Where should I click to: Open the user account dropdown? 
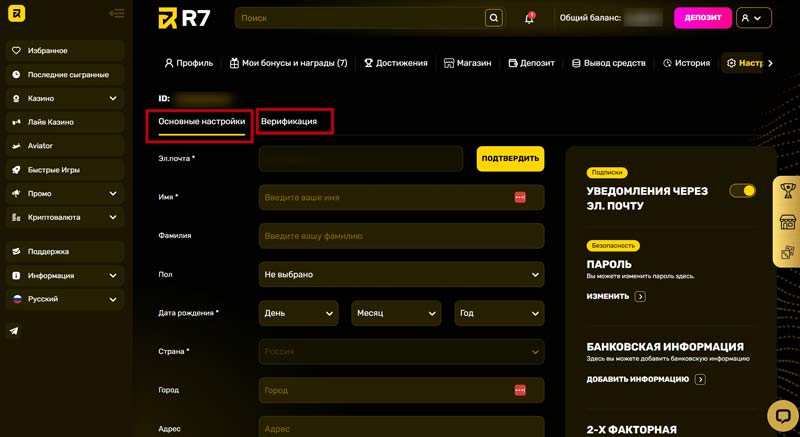[x=753, y=18]
